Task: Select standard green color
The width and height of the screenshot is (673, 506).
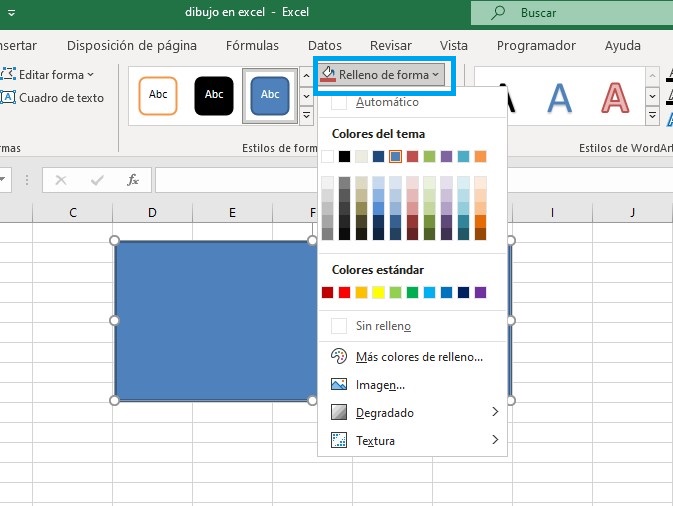Action: click(412, 292)
